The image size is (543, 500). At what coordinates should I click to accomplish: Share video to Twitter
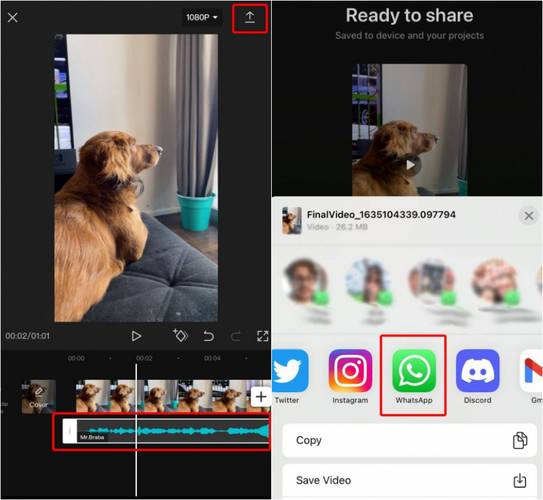[x=290, y=376]
